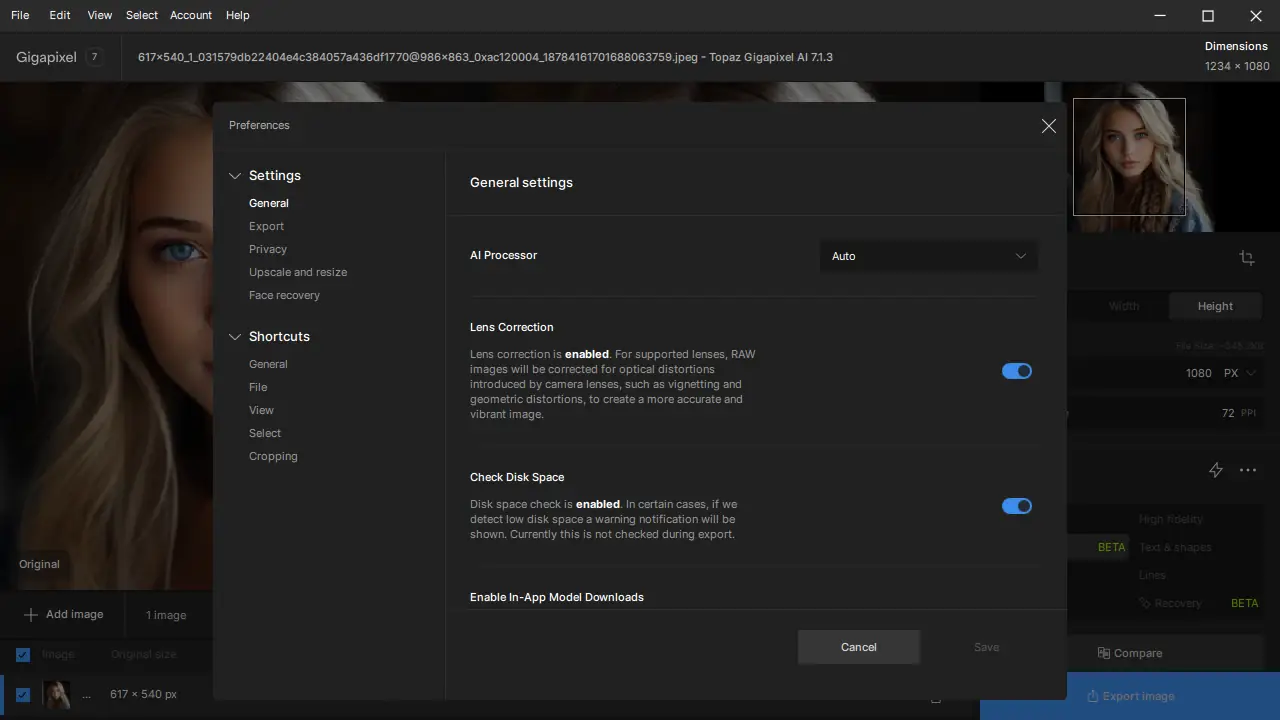Screen dimensions: 1280x720
Task: Select the portrait thumbnail in the image list
Action: pyautogui.click(x=56, y=695)
